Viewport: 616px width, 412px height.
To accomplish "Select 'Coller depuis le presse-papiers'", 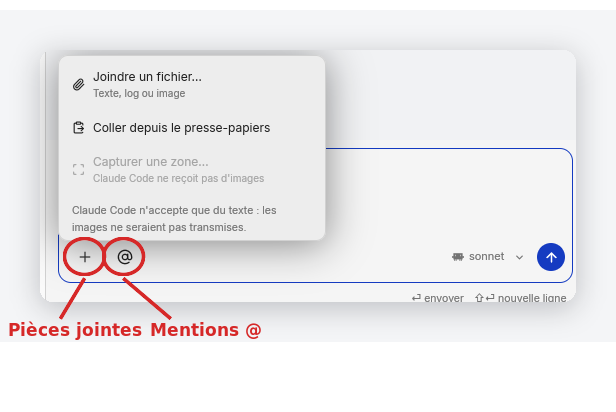I will pos(192,128).
